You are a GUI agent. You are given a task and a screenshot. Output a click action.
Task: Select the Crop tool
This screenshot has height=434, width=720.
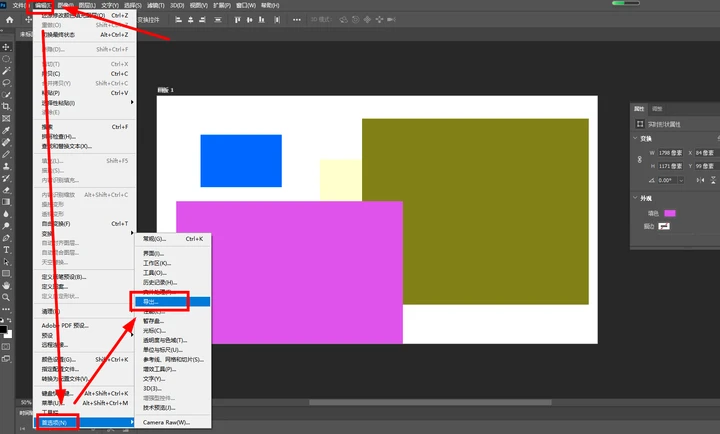(6, 107)
